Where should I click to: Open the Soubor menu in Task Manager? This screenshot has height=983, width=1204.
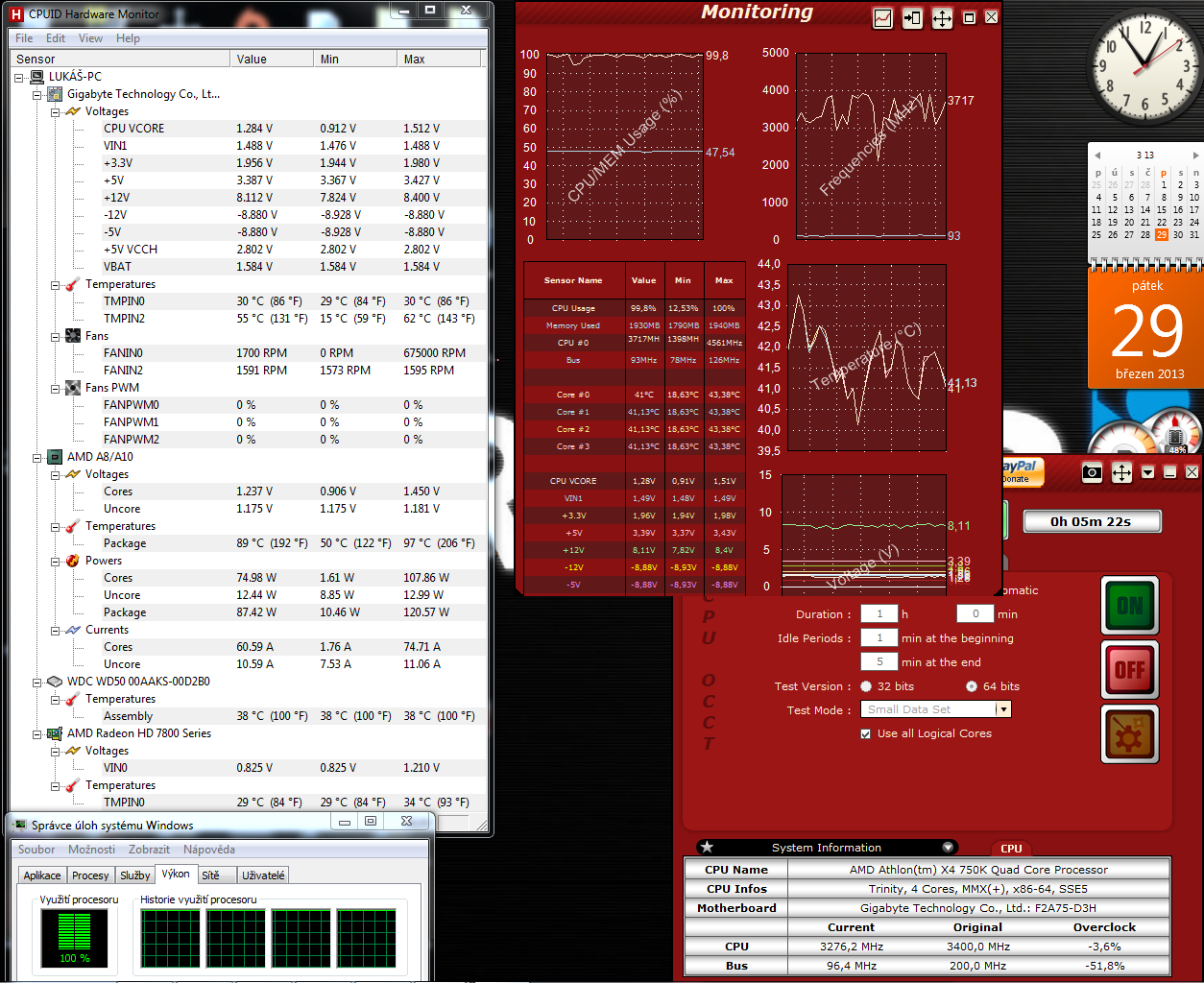point(36,850)
